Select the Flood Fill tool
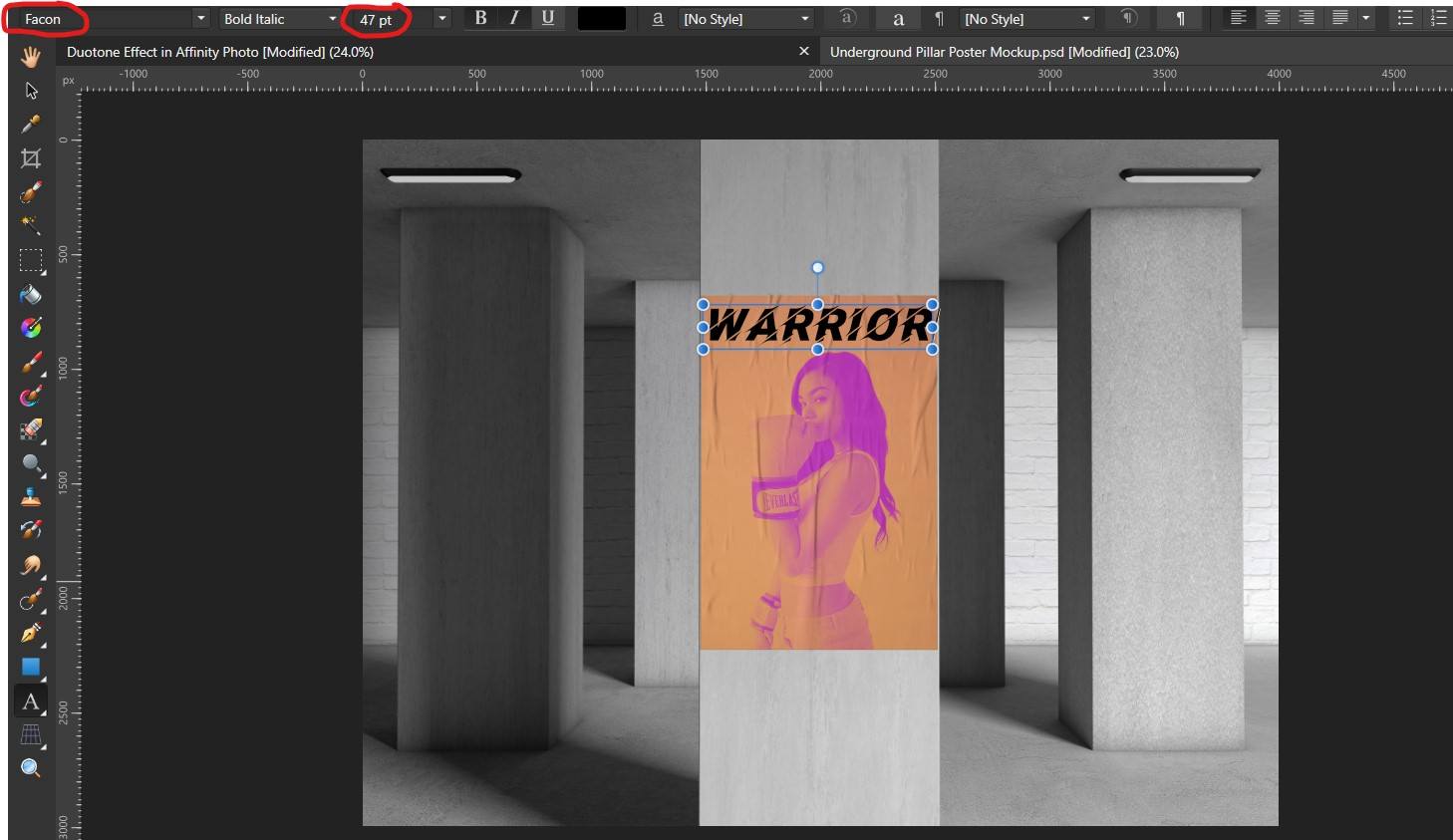The height and width of the screenshot is (840, 1453). click(31, 294)
